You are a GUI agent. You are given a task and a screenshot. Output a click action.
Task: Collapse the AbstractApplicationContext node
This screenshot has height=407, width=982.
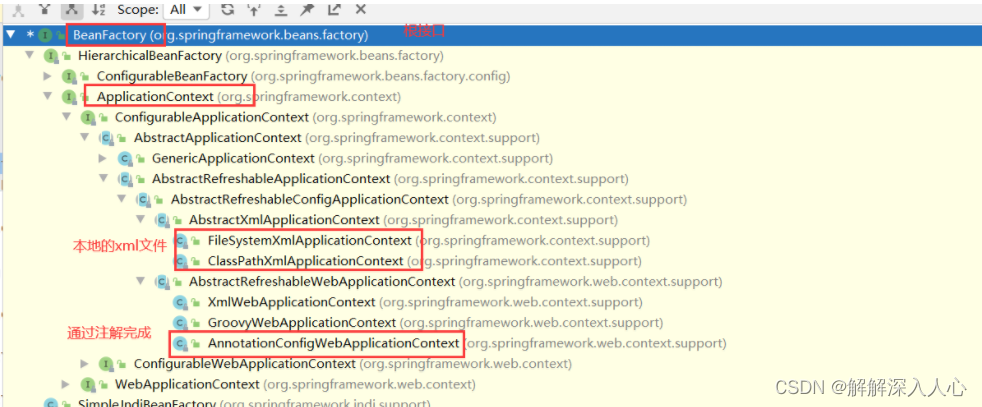click(85, 137)
